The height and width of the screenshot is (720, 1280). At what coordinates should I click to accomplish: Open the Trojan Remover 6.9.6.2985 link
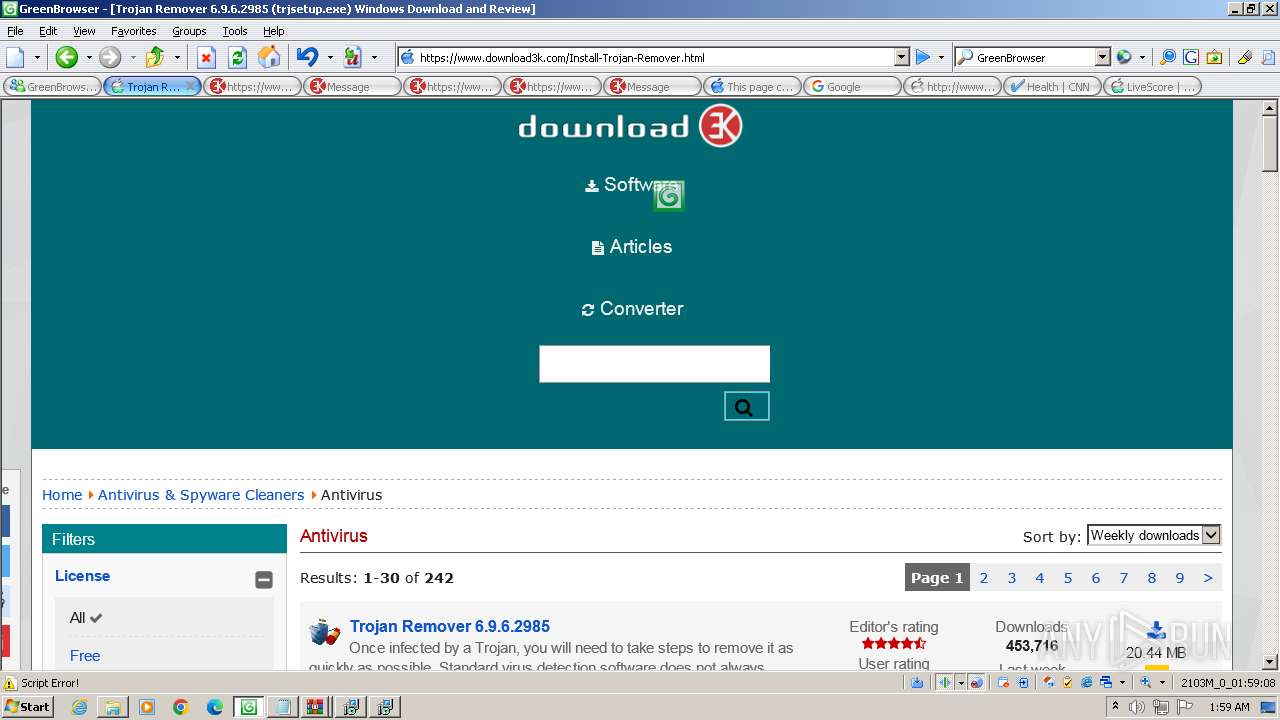(x=450, y=627)
